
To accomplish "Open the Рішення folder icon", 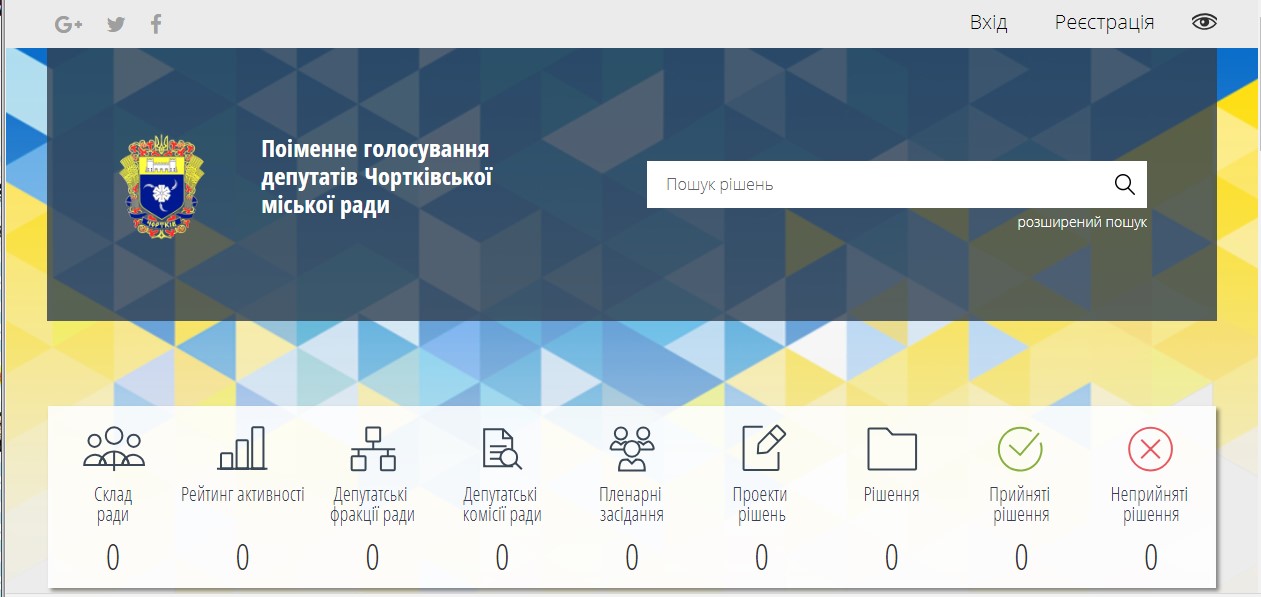I will (x=891, y=448).
